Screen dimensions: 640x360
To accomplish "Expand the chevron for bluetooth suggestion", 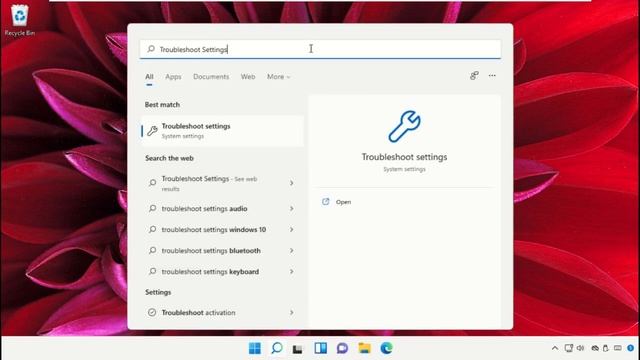I will point(291,251).
